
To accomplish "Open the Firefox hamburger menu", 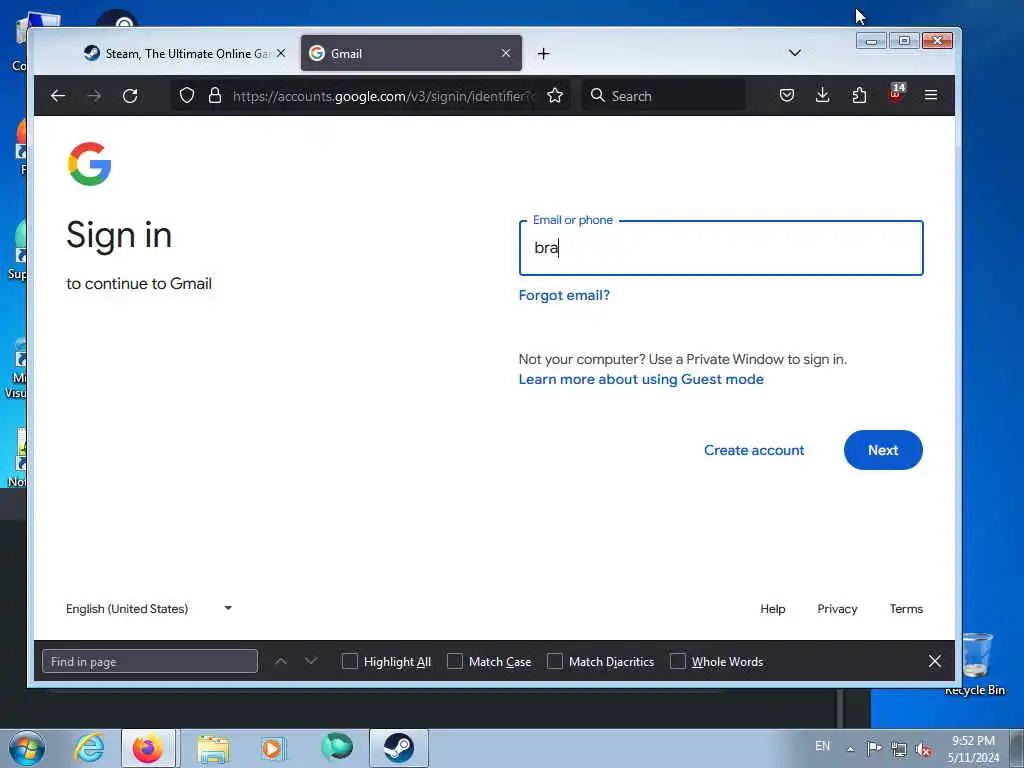I will (x=931, y=96).
